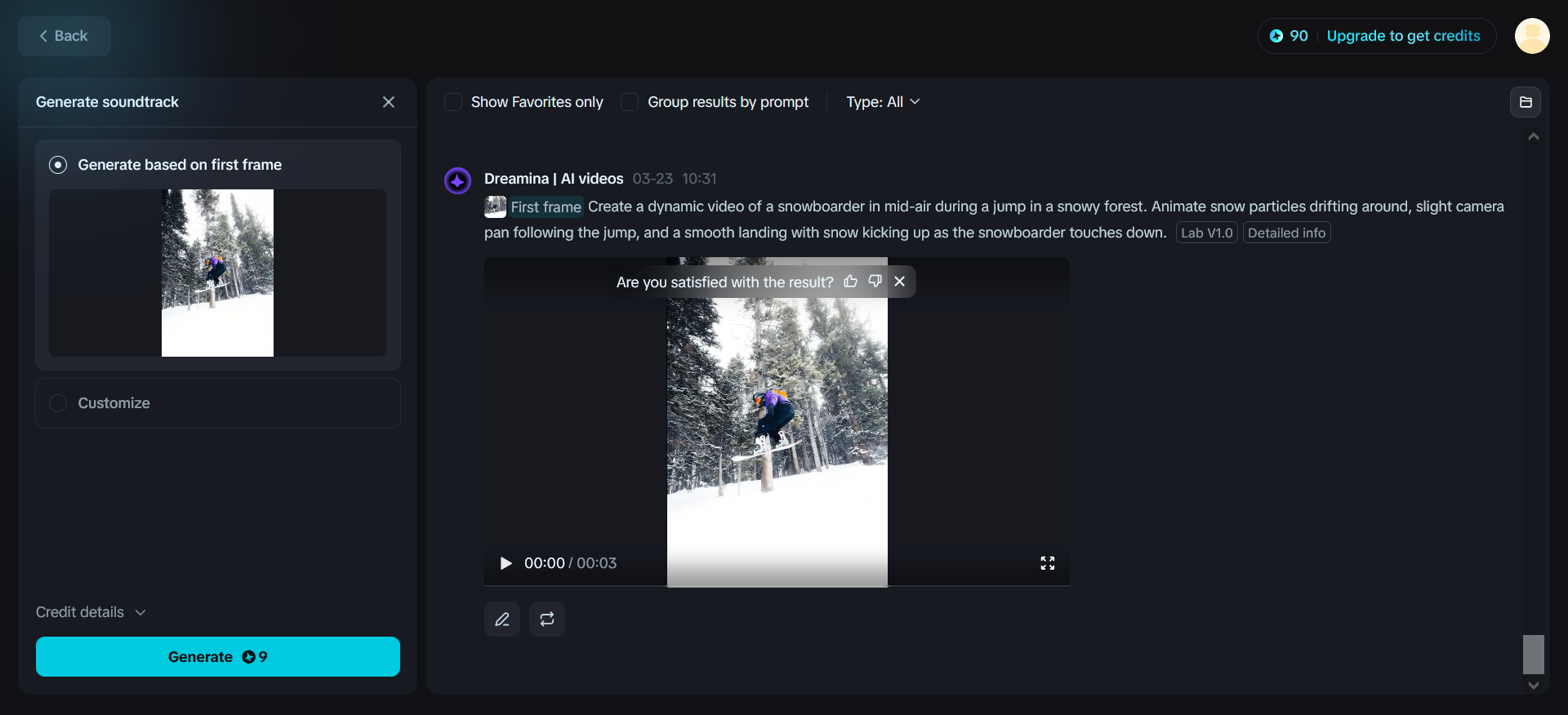Go back using the Back button
The height and width of the screenshot is (715, 1568).
pyautogui.click(x=64, y=36)
